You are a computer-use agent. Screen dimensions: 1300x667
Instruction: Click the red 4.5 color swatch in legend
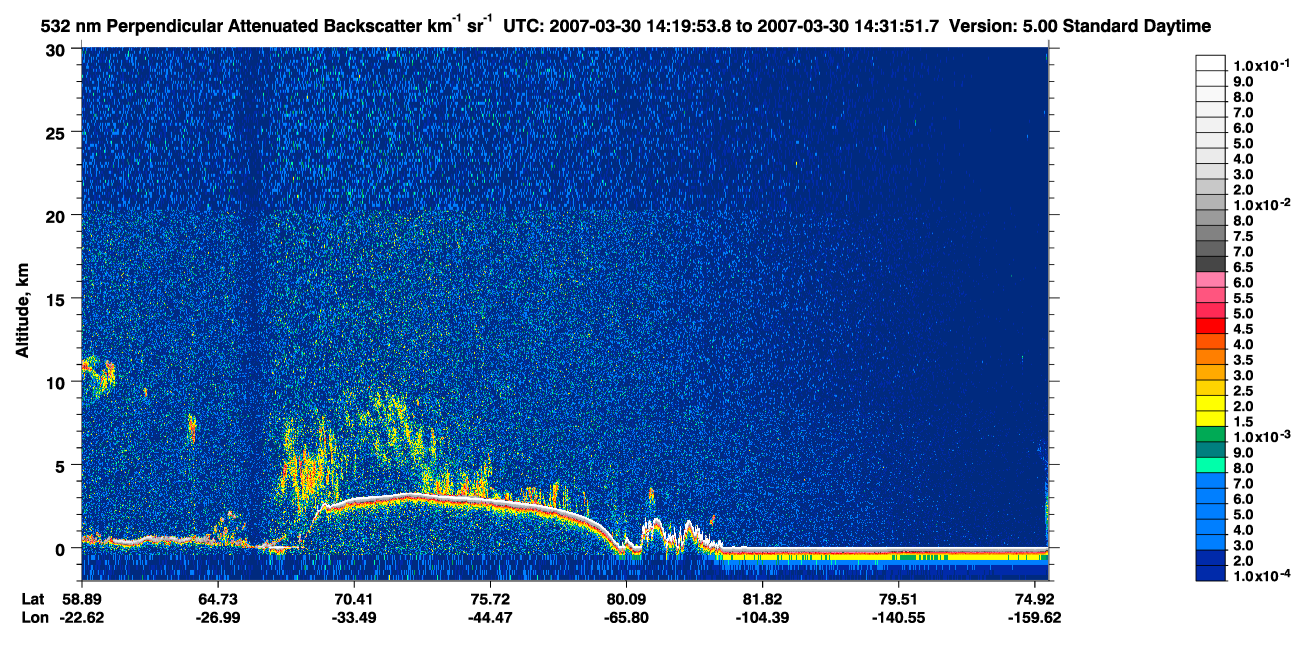click(1211, 327)
